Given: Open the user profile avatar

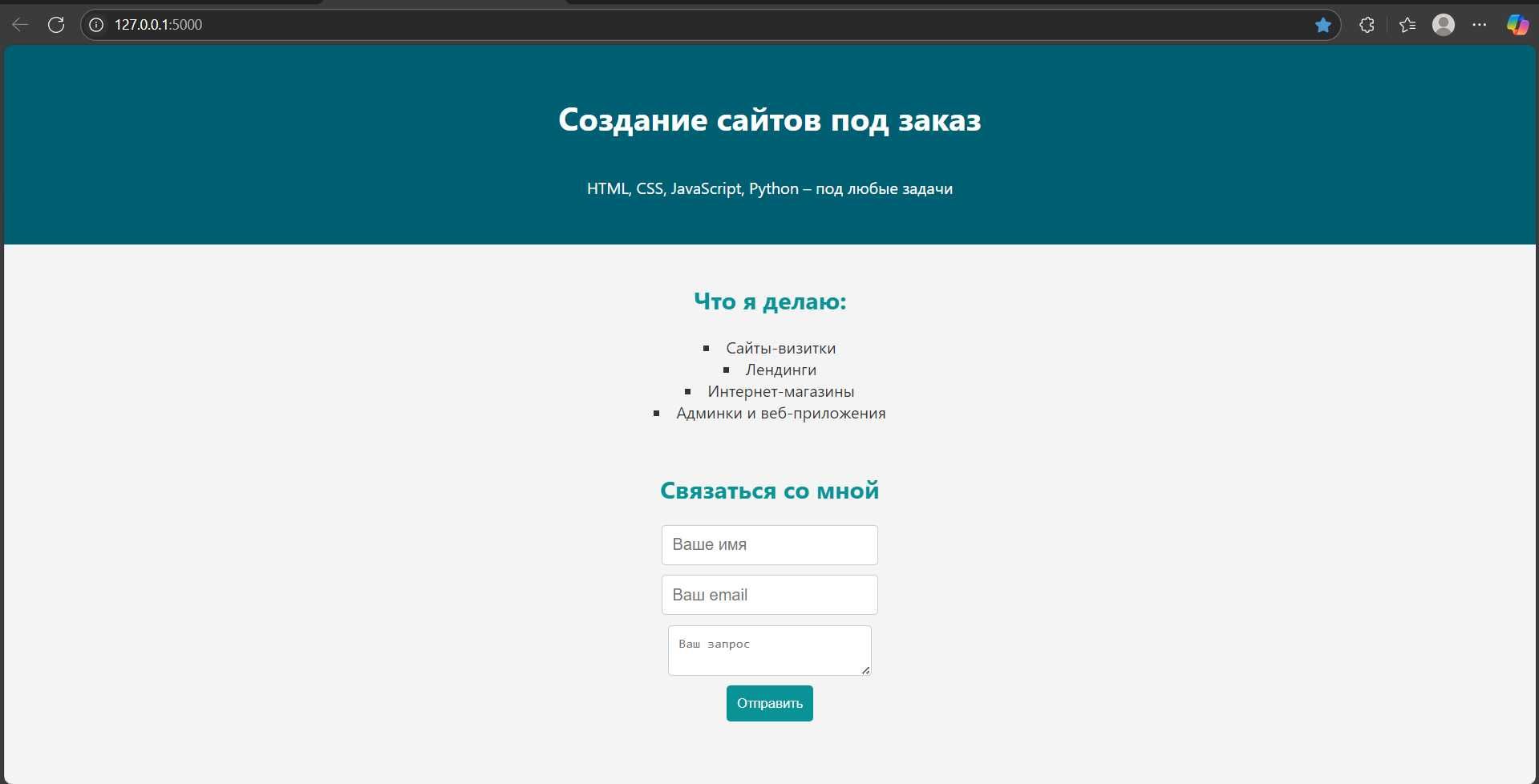Looking at the screenshot, I should tap(1444, 25).
